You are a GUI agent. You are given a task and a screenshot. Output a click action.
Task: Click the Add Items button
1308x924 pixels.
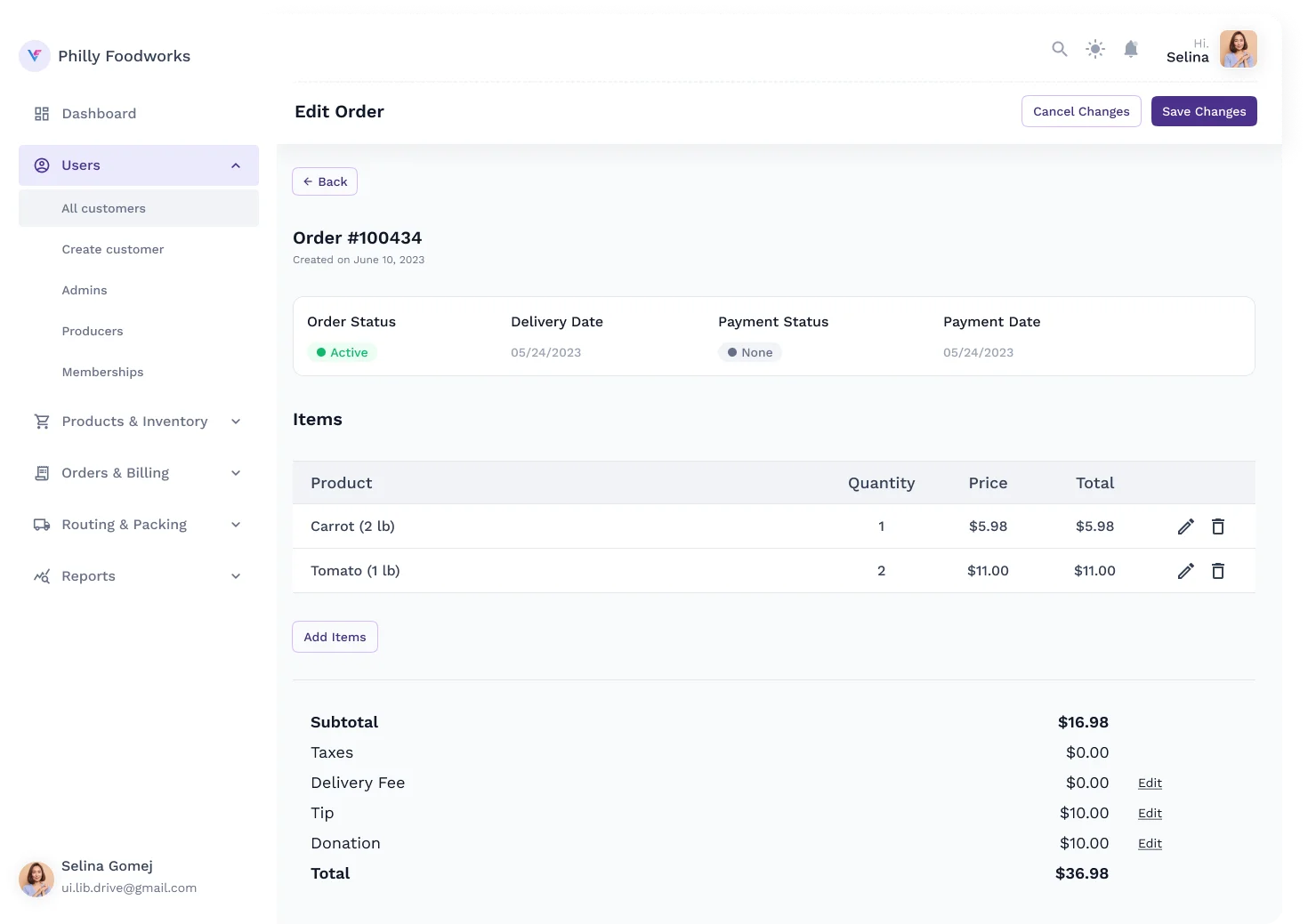[x=335, y=637]
